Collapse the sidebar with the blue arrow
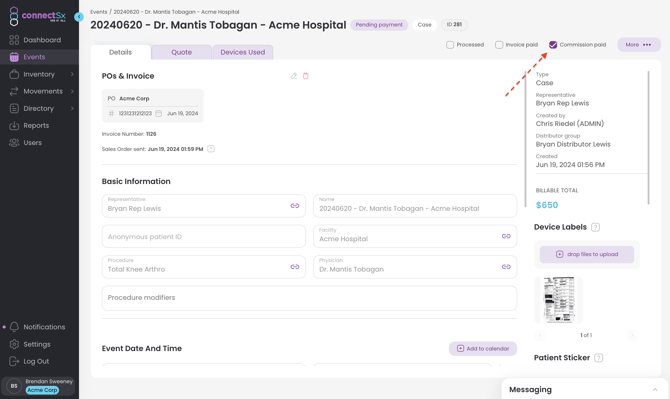Screen dimensions: 670x399 point(79,17)
